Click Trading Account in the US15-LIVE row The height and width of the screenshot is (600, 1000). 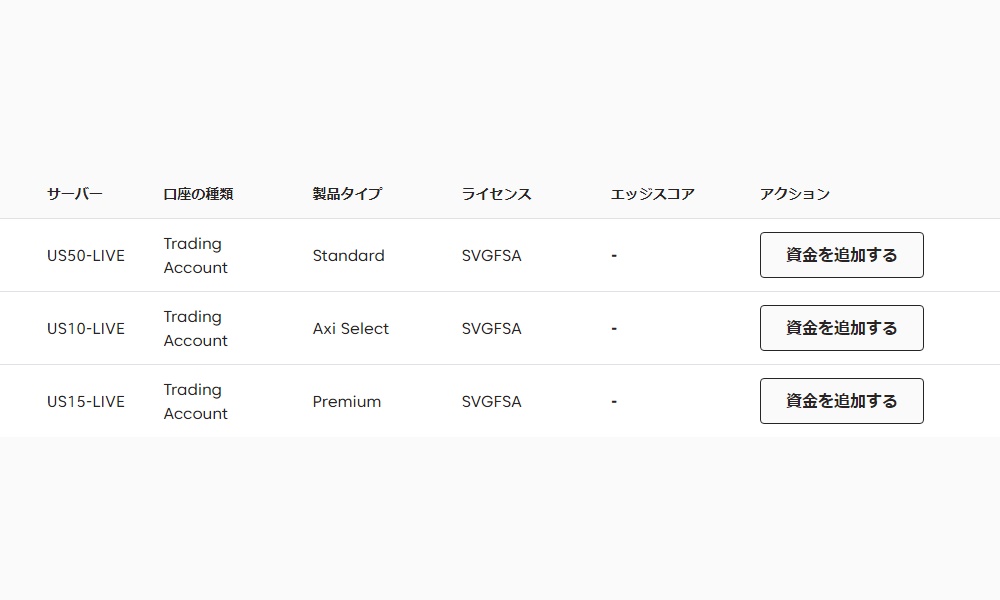pos(195,402)
